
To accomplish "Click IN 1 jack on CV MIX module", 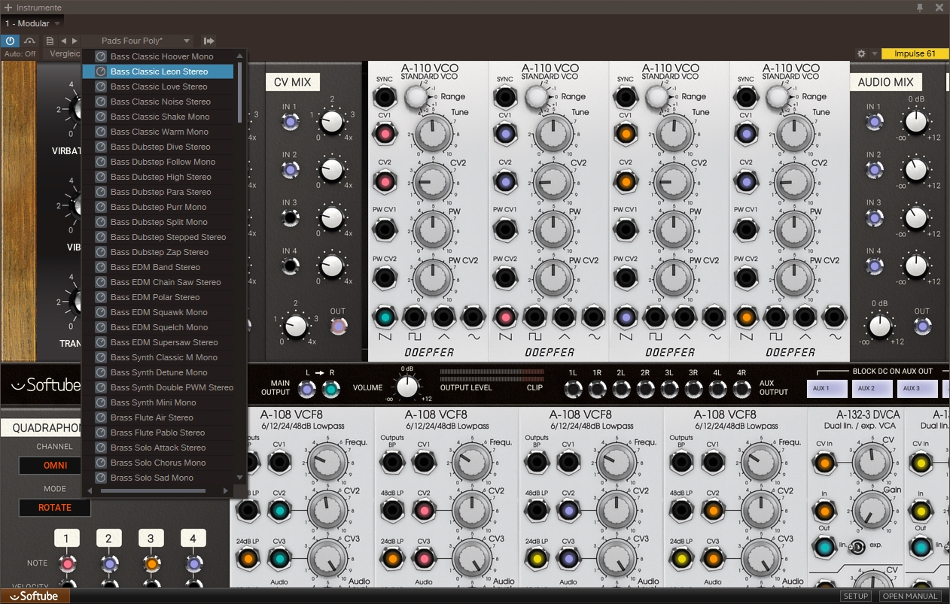I will 290,122.
